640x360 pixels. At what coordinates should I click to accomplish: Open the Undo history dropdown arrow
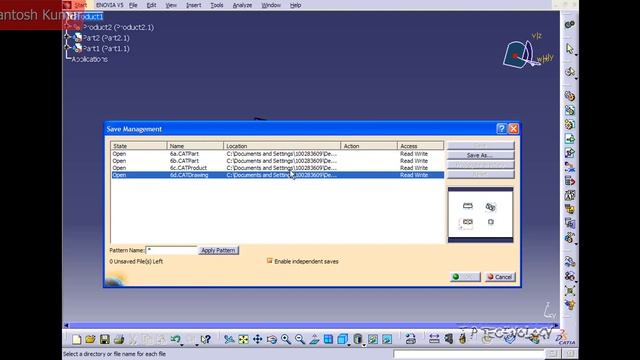[182, 344]
